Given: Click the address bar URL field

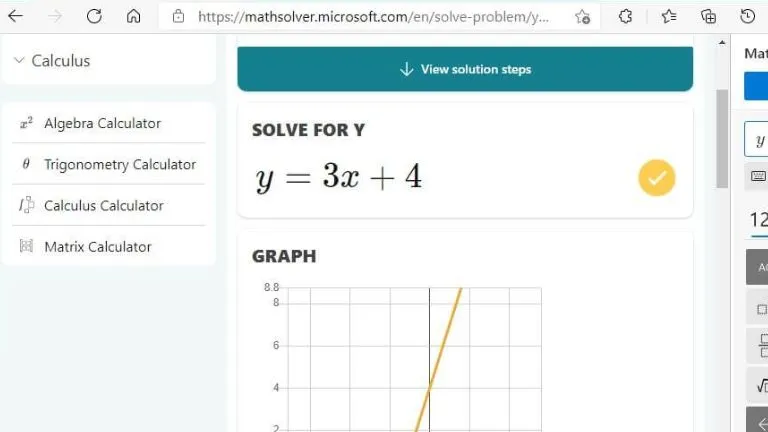Looking at the screenshot, I should tap(372, 17).
